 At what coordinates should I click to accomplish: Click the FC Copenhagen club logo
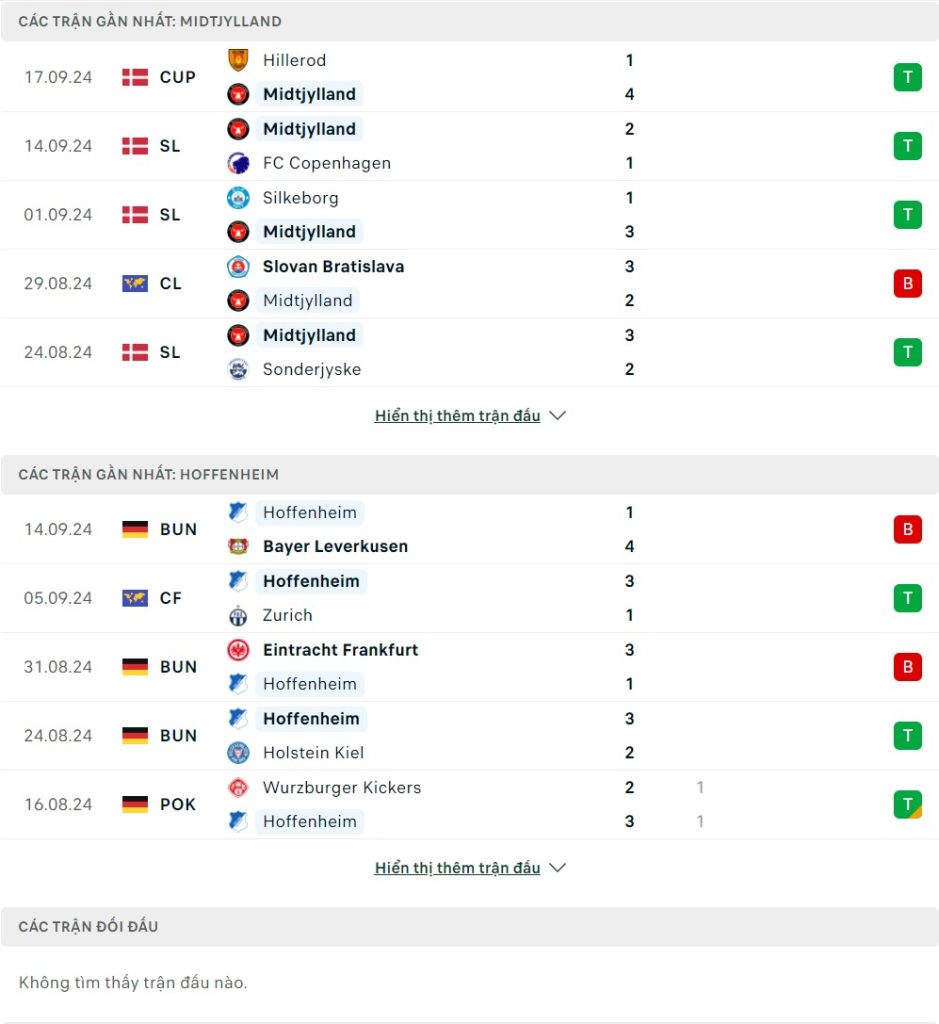[238, 163]
